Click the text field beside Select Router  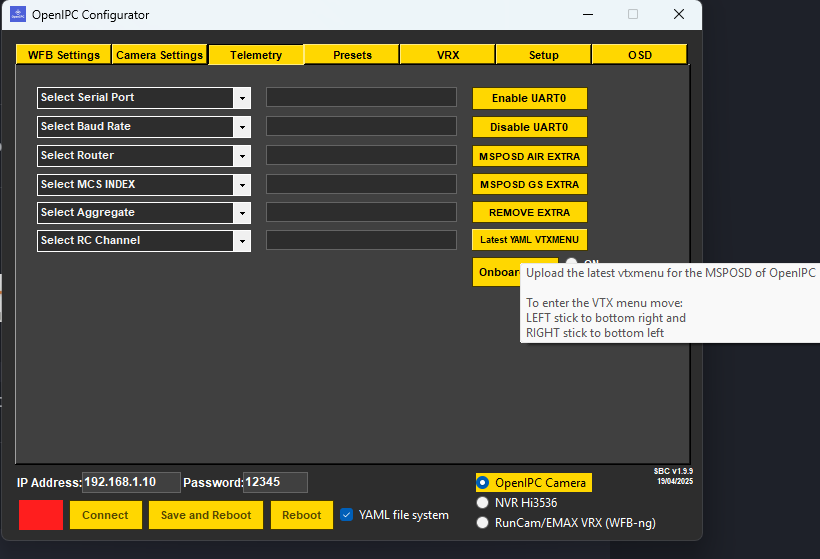click(x=361, y=155)
